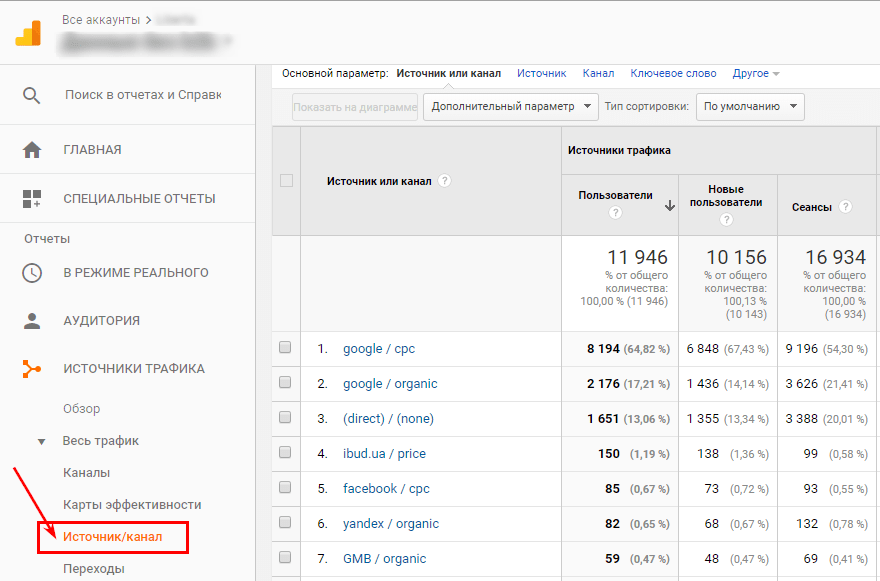Screen dimensions: 880x581
Task: Click the help icon under Новые пользователи
Action: 726,220
